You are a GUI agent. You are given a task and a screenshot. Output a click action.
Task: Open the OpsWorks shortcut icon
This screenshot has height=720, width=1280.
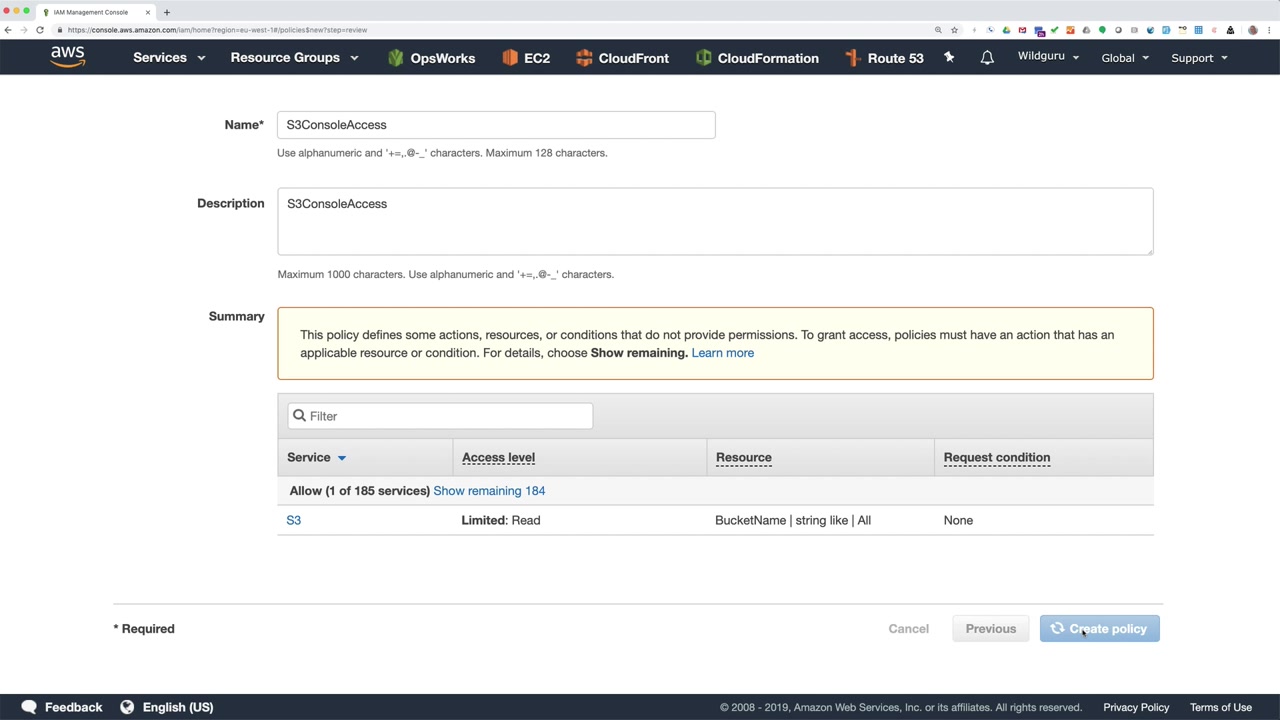pyautogui.click(x=396, y=58)
